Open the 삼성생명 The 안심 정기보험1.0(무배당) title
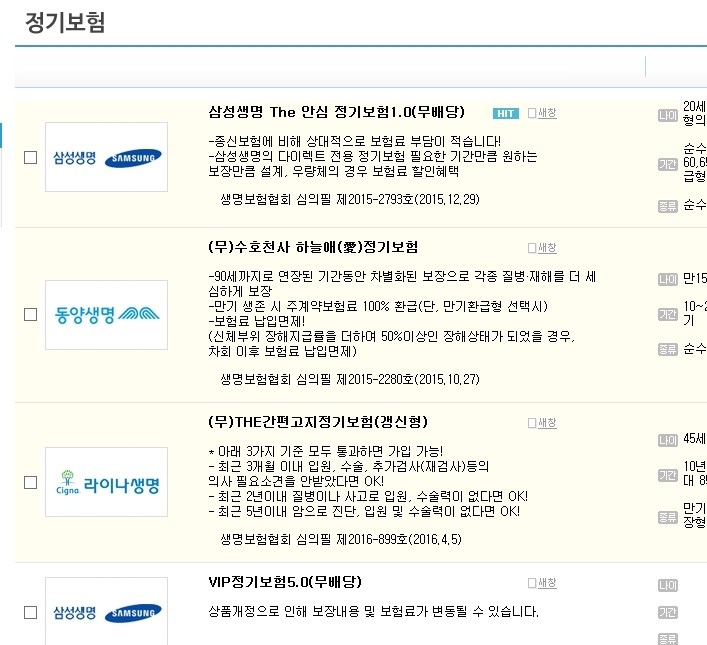The width and height of the screenshot is (707, 645). coord(336,112)
